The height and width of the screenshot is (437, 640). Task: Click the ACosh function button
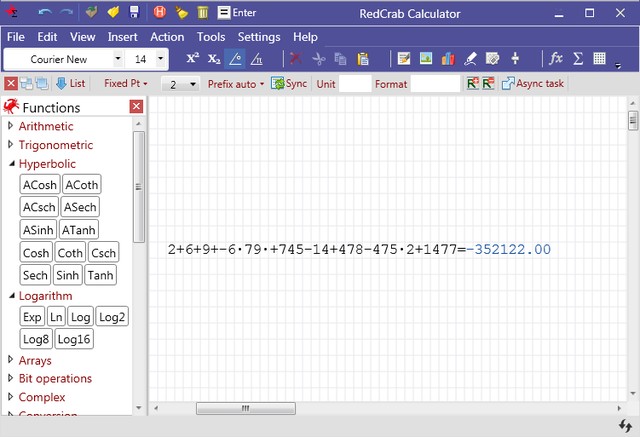tap(40, 185)
